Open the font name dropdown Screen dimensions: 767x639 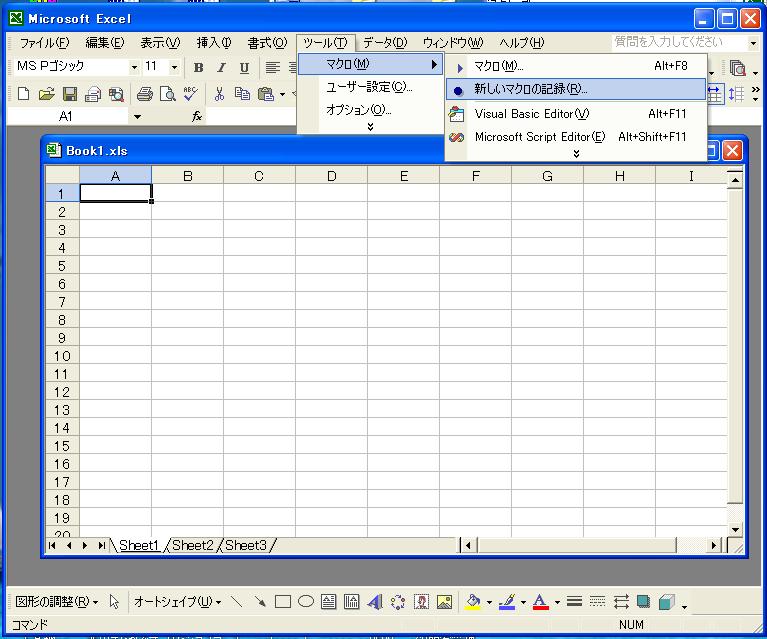coord(135,67)
